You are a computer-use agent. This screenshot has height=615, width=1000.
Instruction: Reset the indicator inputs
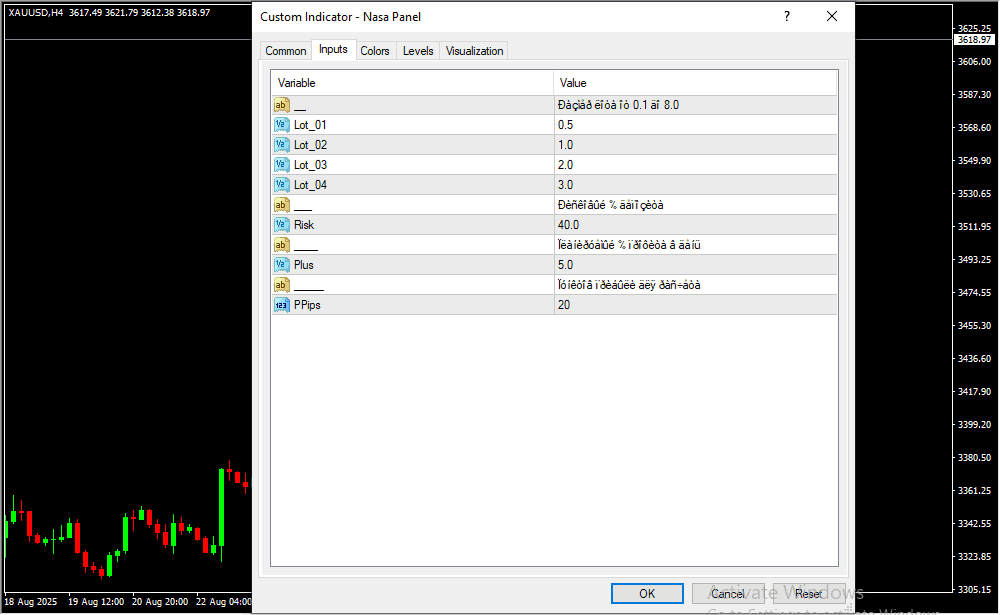808,594
